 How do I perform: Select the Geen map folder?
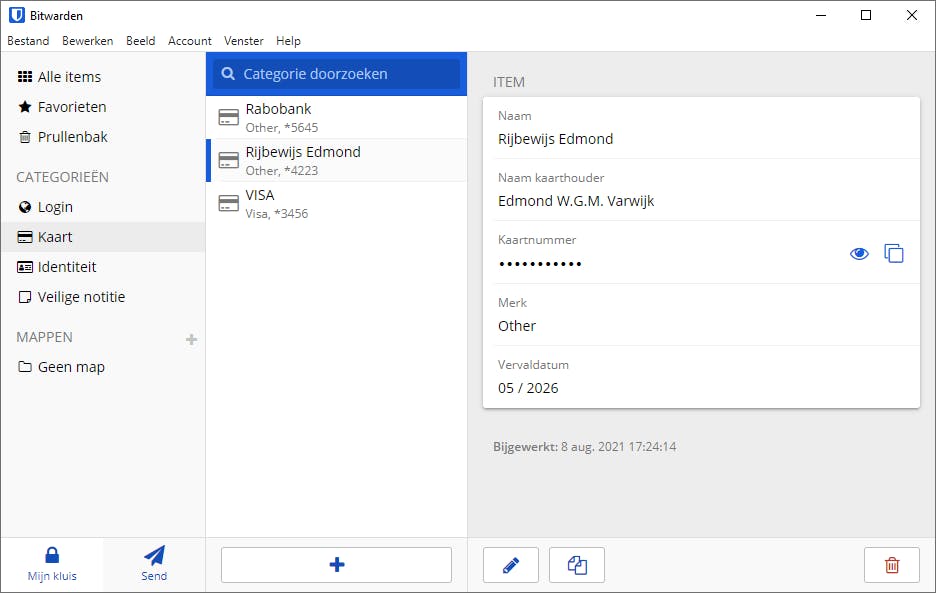(x=71, y=367)
